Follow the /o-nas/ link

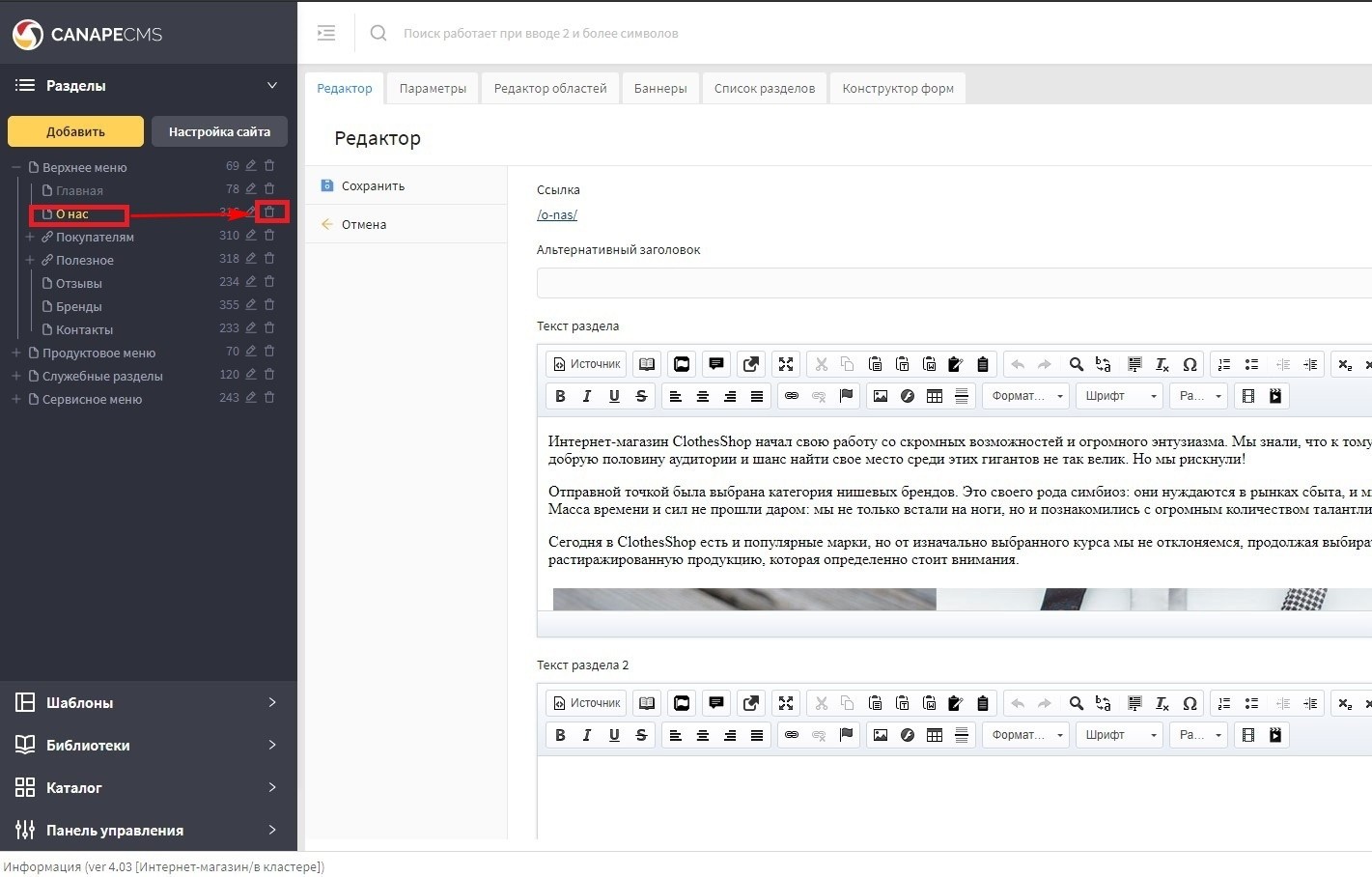tap(557, 214)
